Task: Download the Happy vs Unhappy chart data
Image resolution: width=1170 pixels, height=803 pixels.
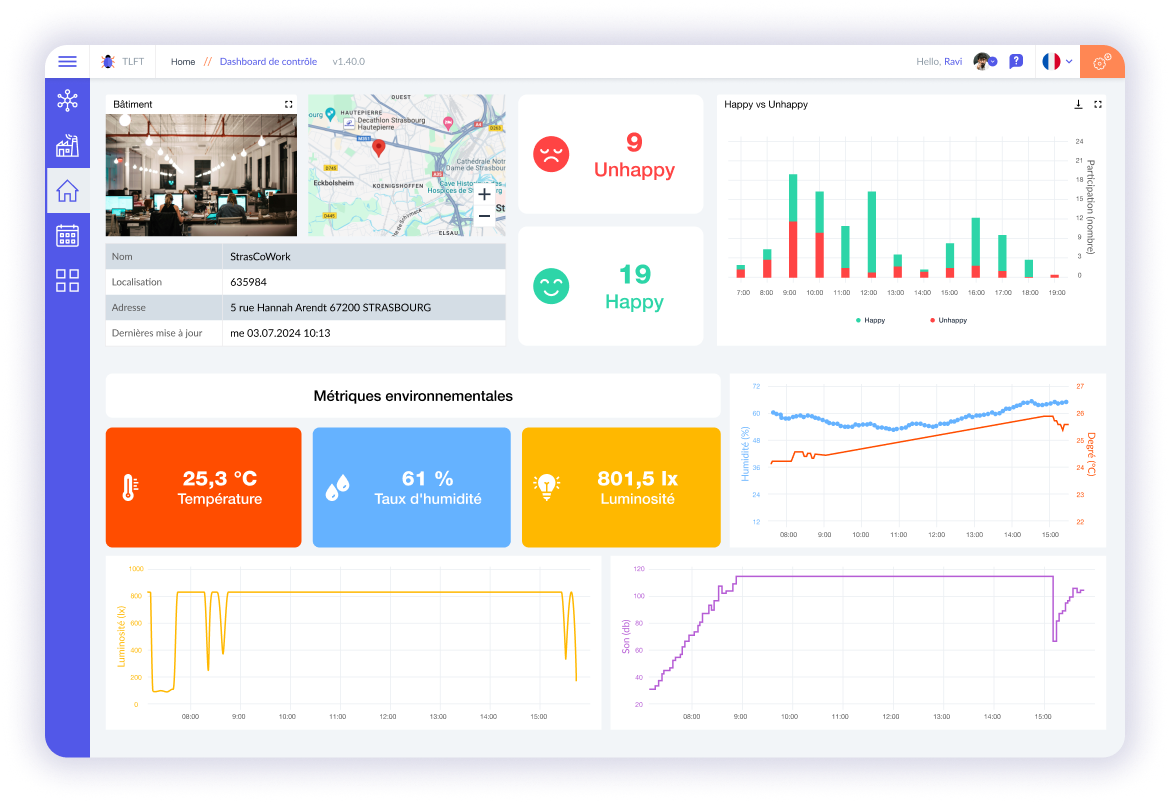Action: 1077,104
